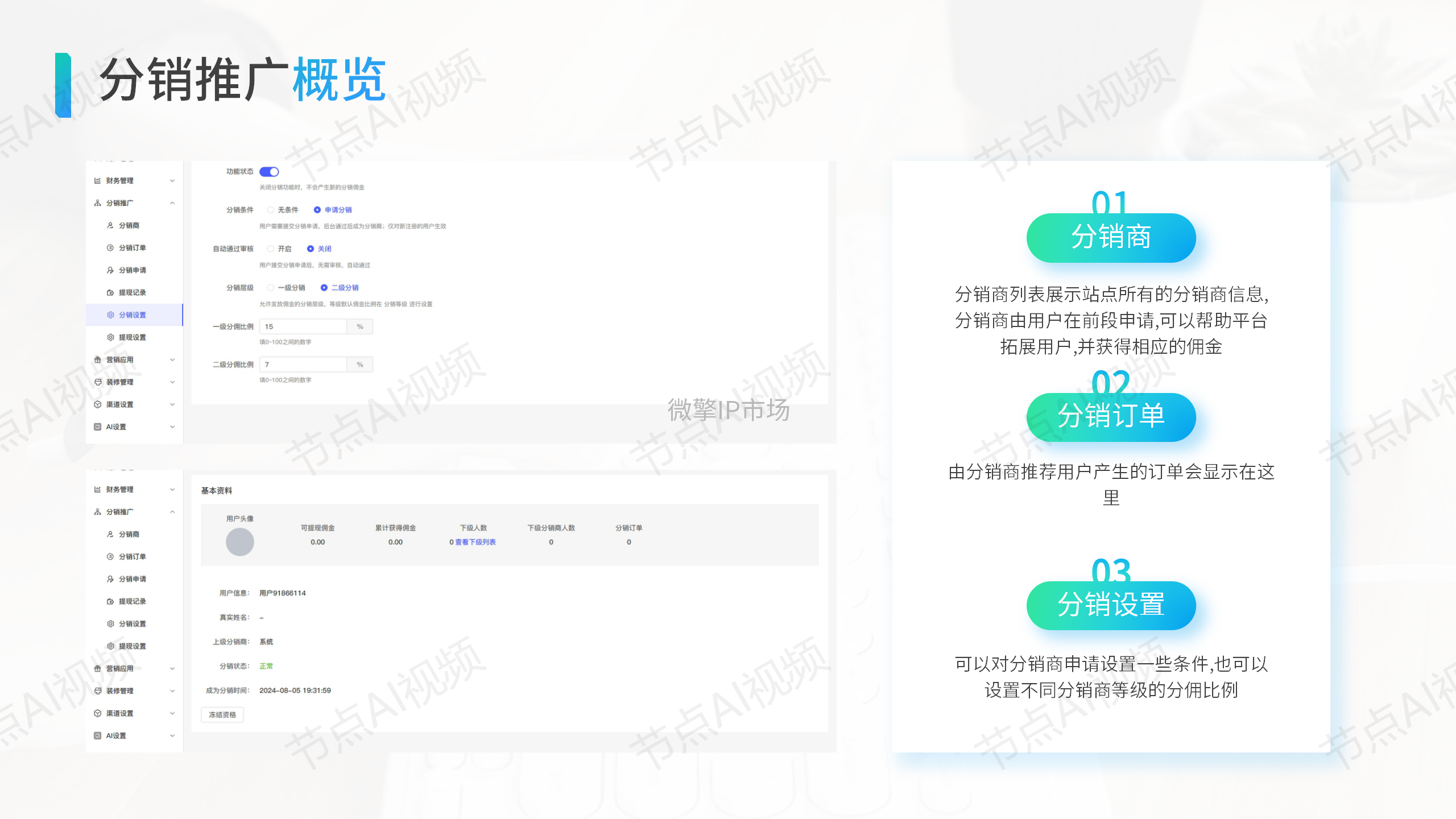The width and height of the screenshot is (1456, 819).
Task: Select 开启 for 自动通过审核
Action: click(x=271, y=249)
